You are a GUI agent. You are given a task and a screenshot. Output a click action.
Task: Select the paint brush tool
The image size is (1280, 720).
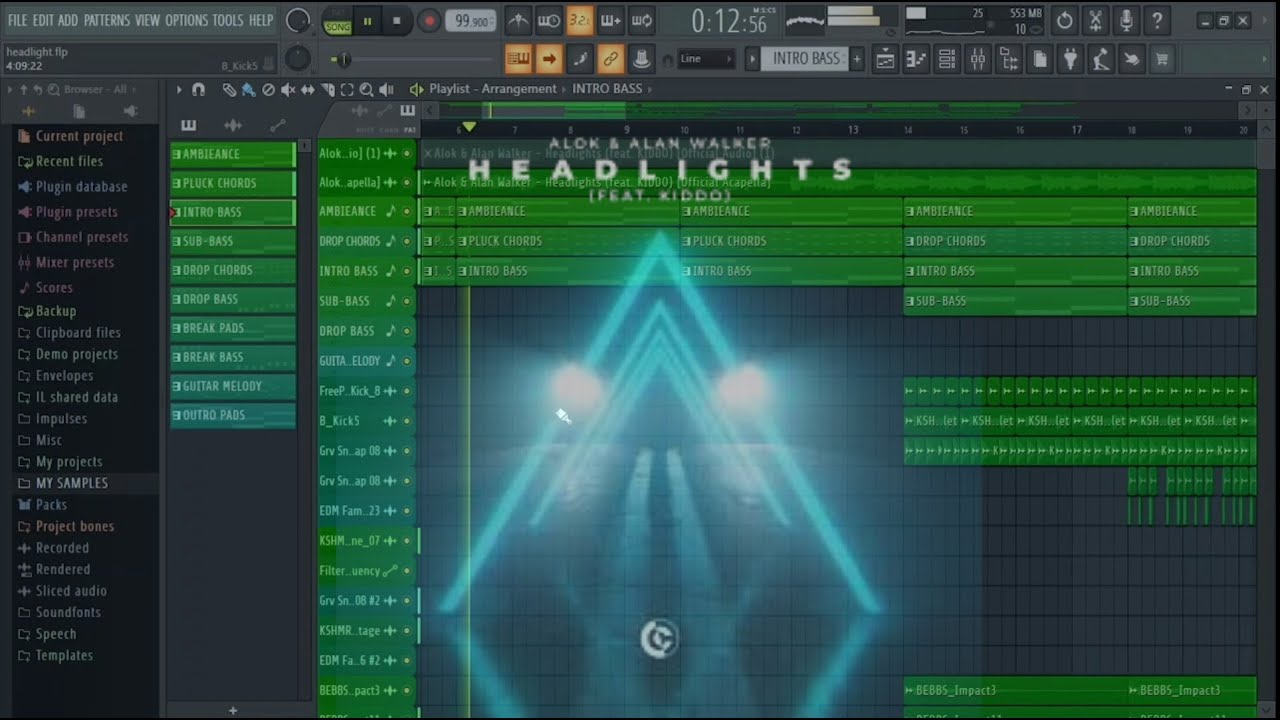pyautogui.click(x=248, y=89)
